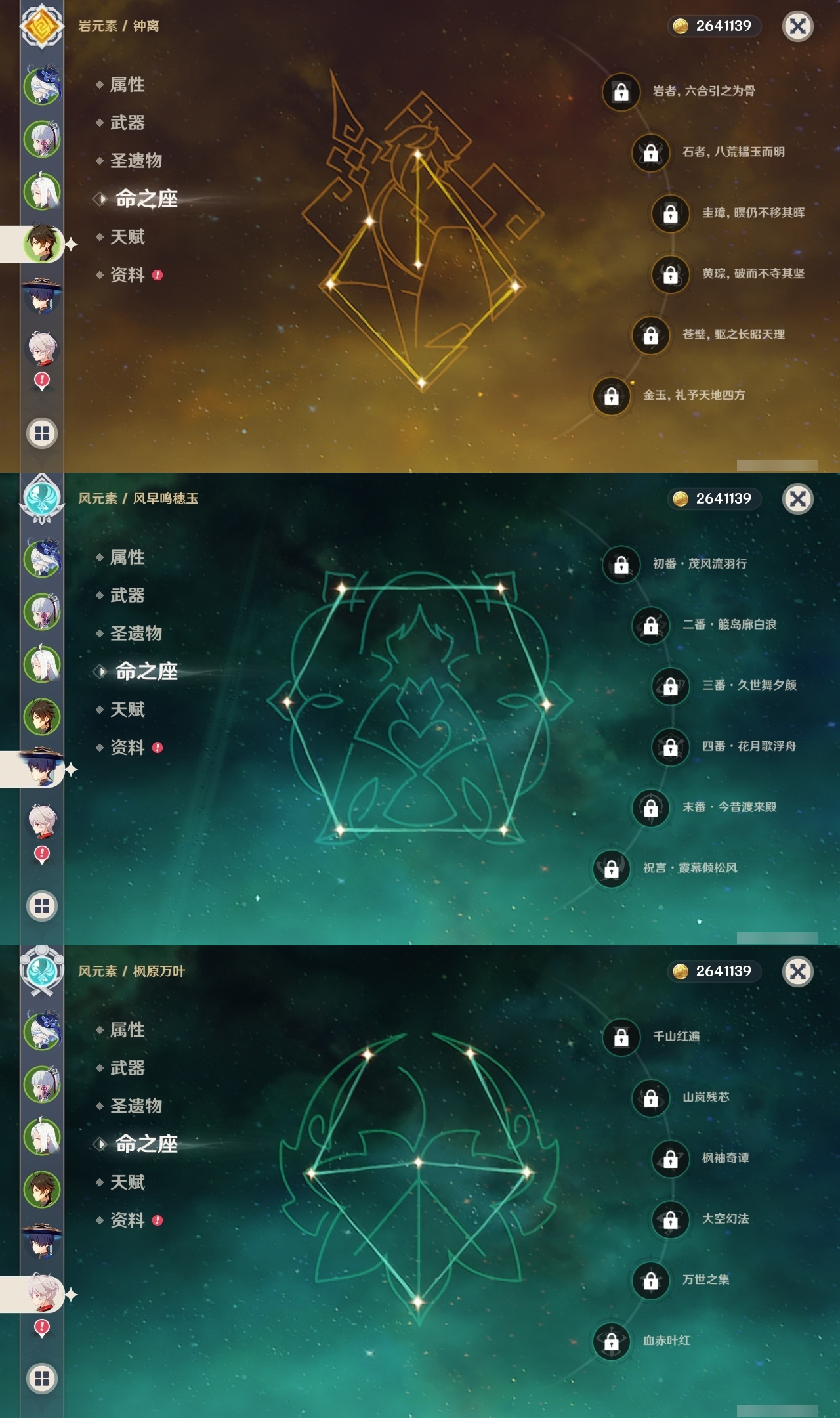Select the lock icon beside 大空幻法
The height and width of the screenshot is (1418, 840).
(x=670, y=1220)
